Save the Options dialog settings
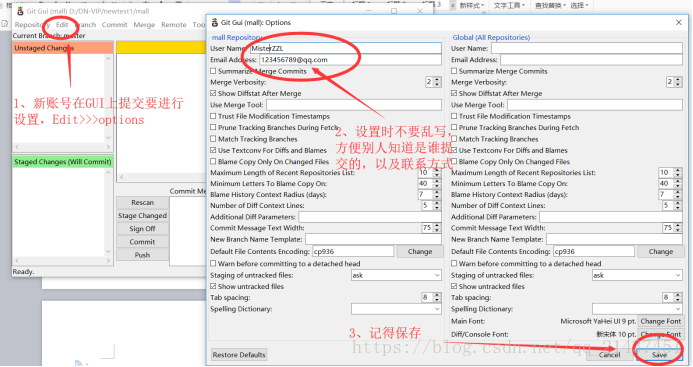This screenshot has width=693, height=367. [x=659, y=355]
